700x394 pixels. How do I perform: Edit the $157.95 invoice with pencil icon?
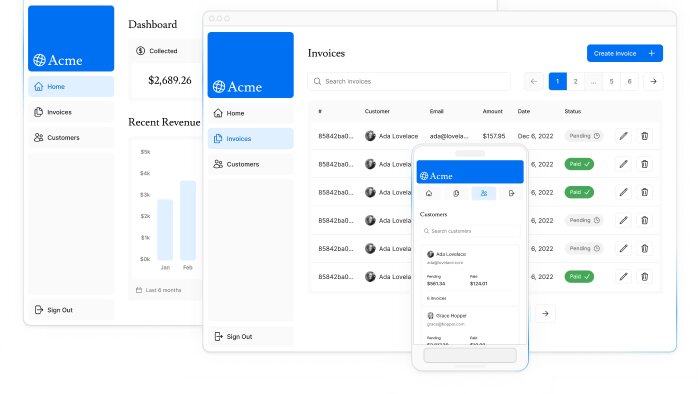pyautogui.click(x=623, y=136)
